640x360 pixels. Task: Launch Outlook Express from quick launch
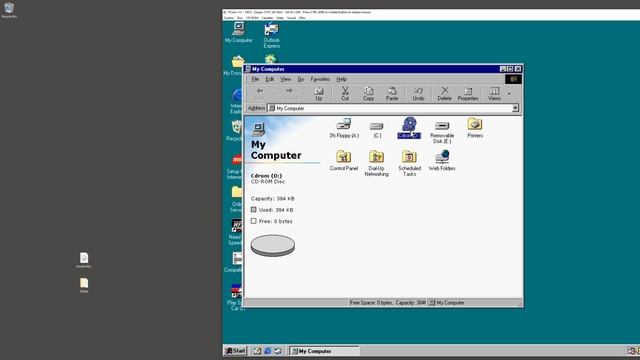point(278,351)
